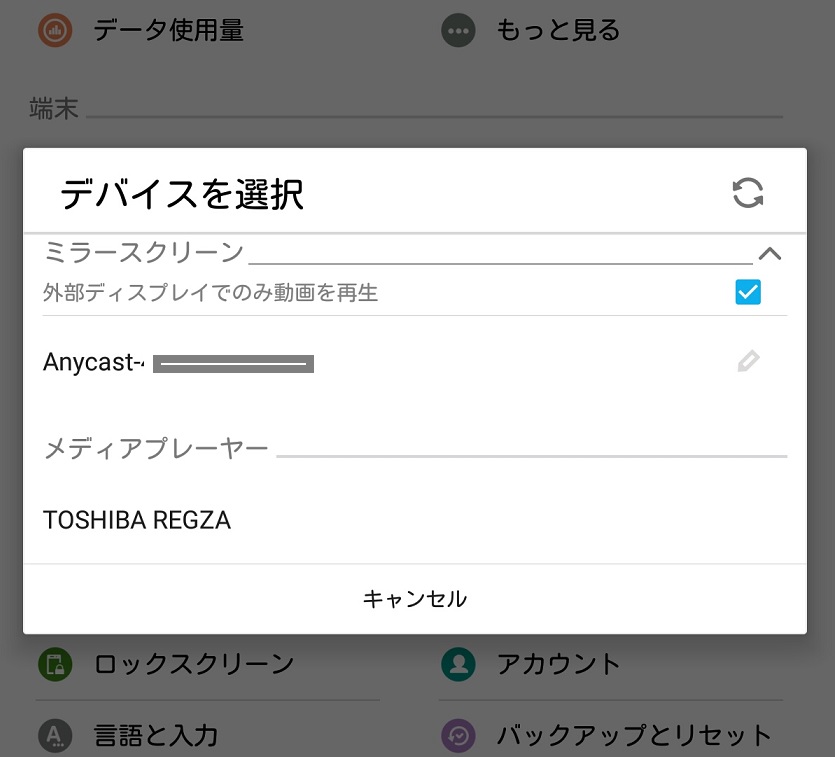Uncheck 外部ディスプレイでのみ動画を再生 checkbox
The image size is (835, 757).
pyautogui.click(x=748, y=292)
